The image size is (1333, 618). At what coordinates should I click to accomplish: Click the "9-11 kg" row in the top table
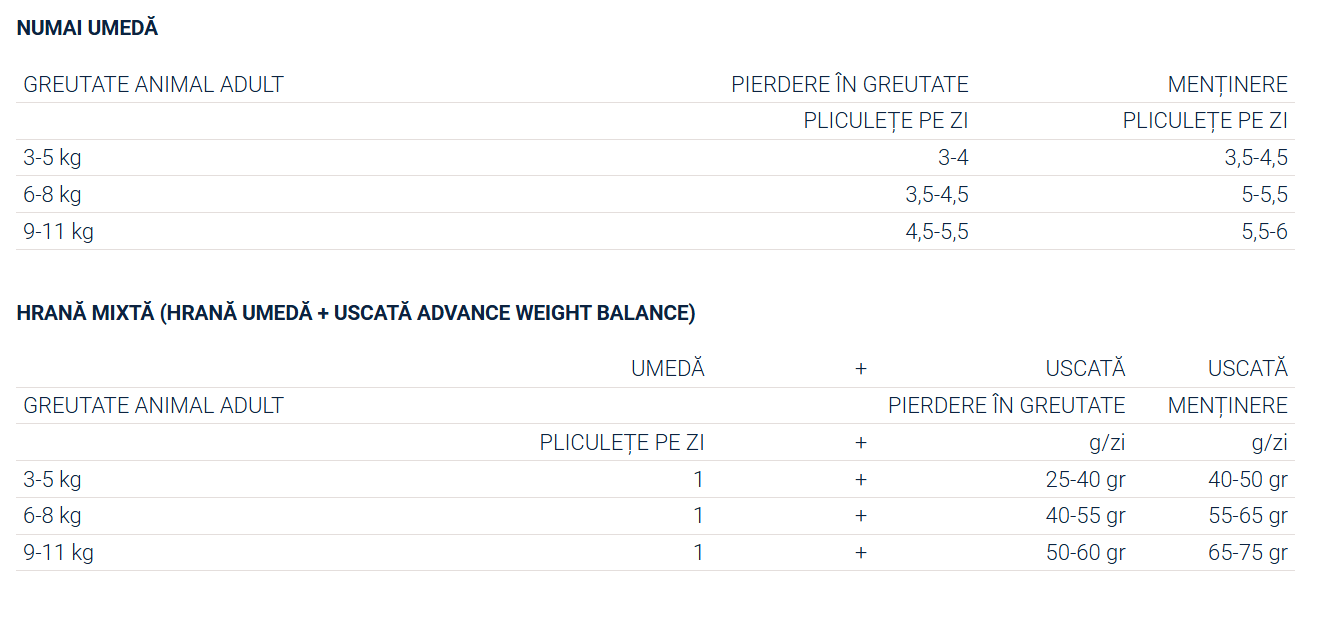point(58,232)
